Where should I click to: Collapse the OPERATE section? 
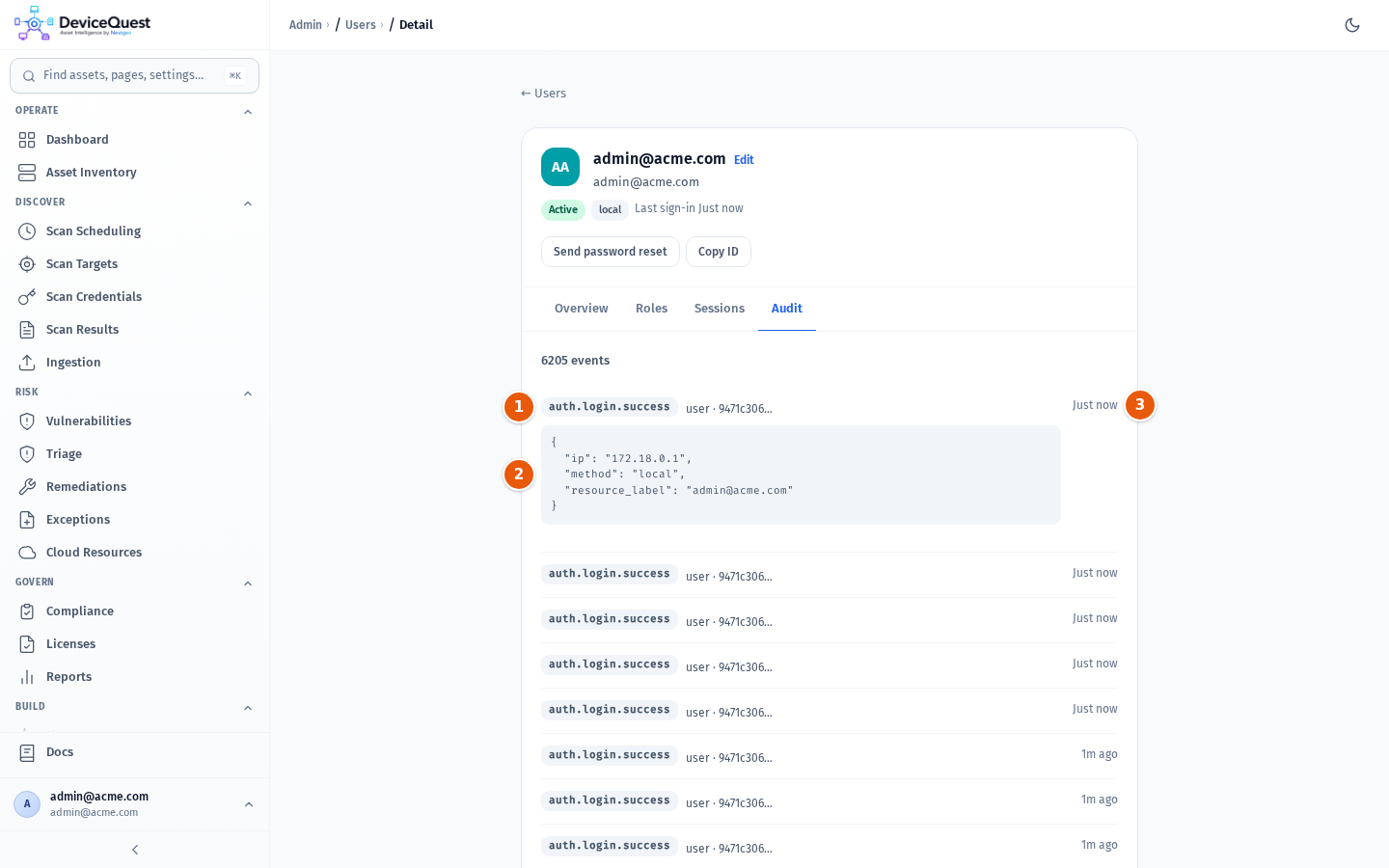click(x=248, y=112)
